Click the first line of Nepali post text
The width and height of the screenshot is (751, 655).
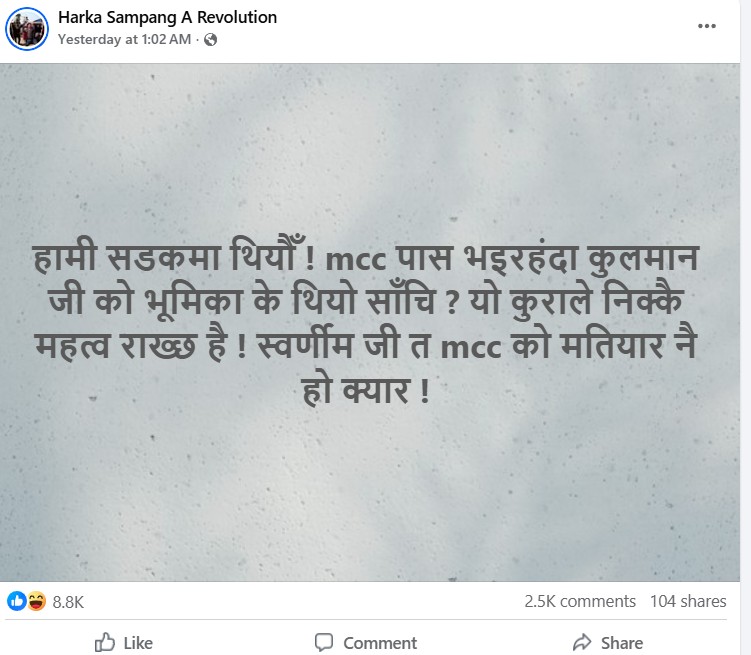coord(366,259)
